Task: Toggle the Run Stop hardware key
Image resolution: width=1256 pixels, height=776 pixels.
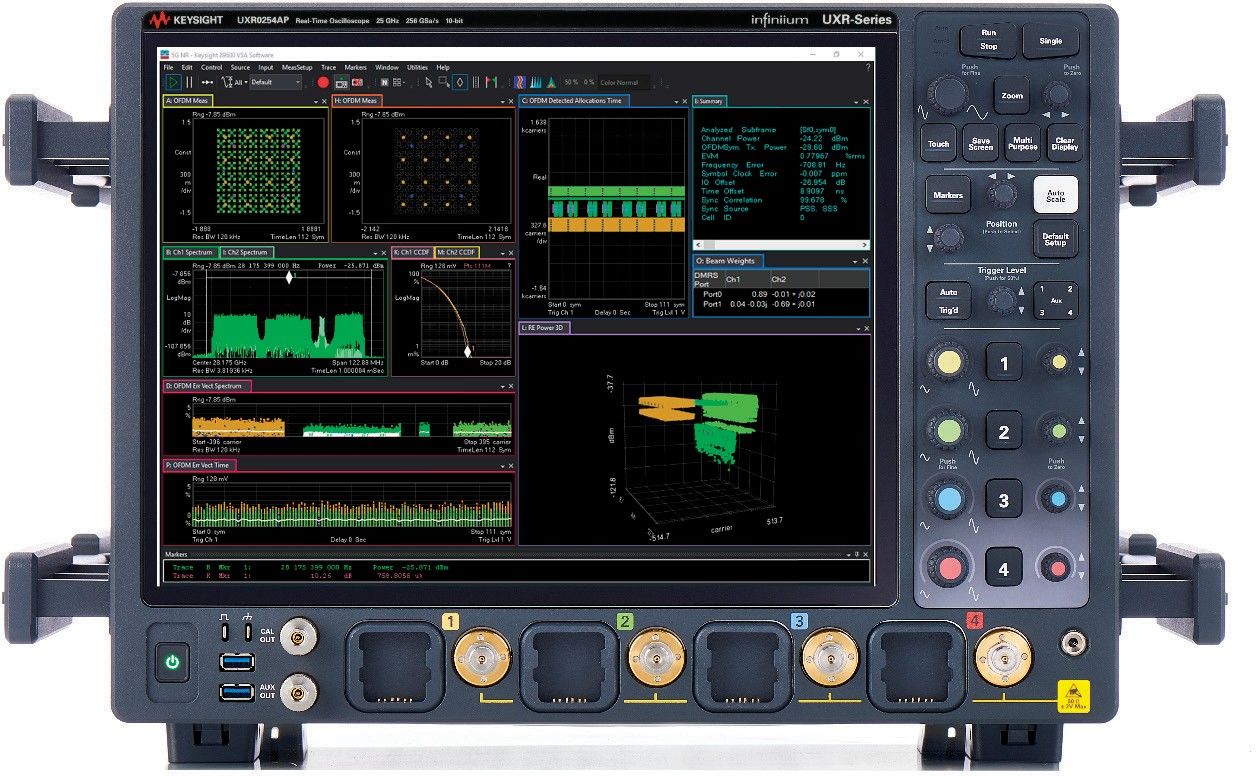Action: 988,40
